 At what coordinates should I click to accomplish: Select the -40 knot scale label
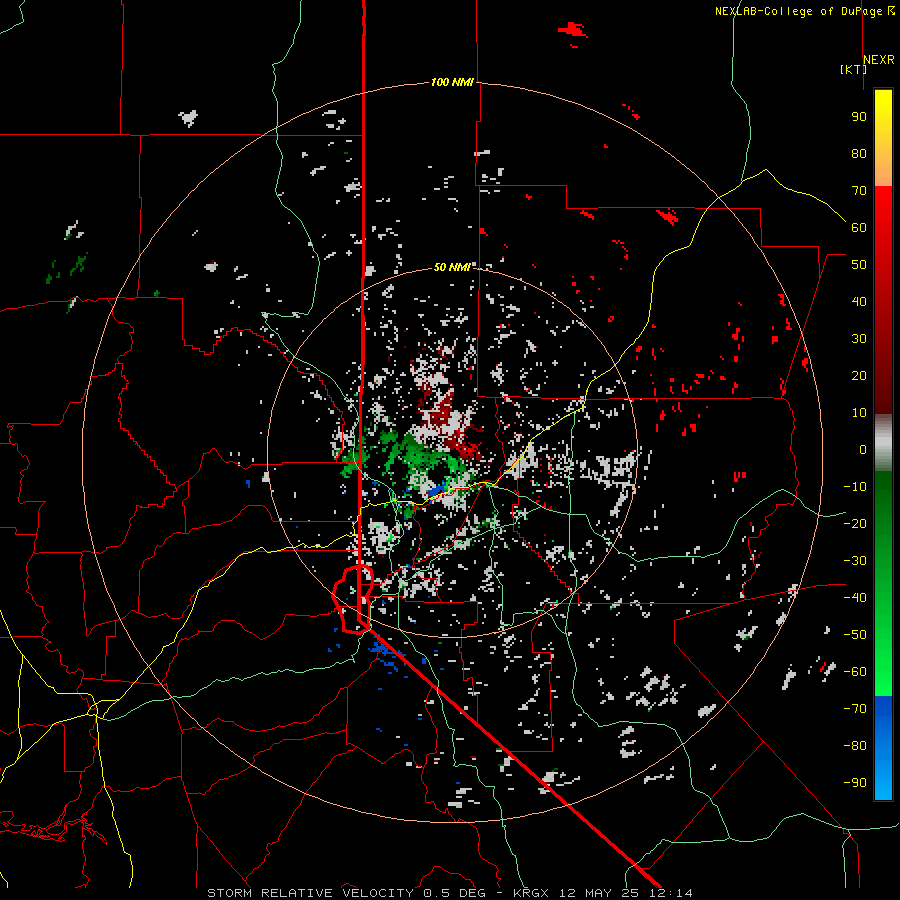[855, 598]
